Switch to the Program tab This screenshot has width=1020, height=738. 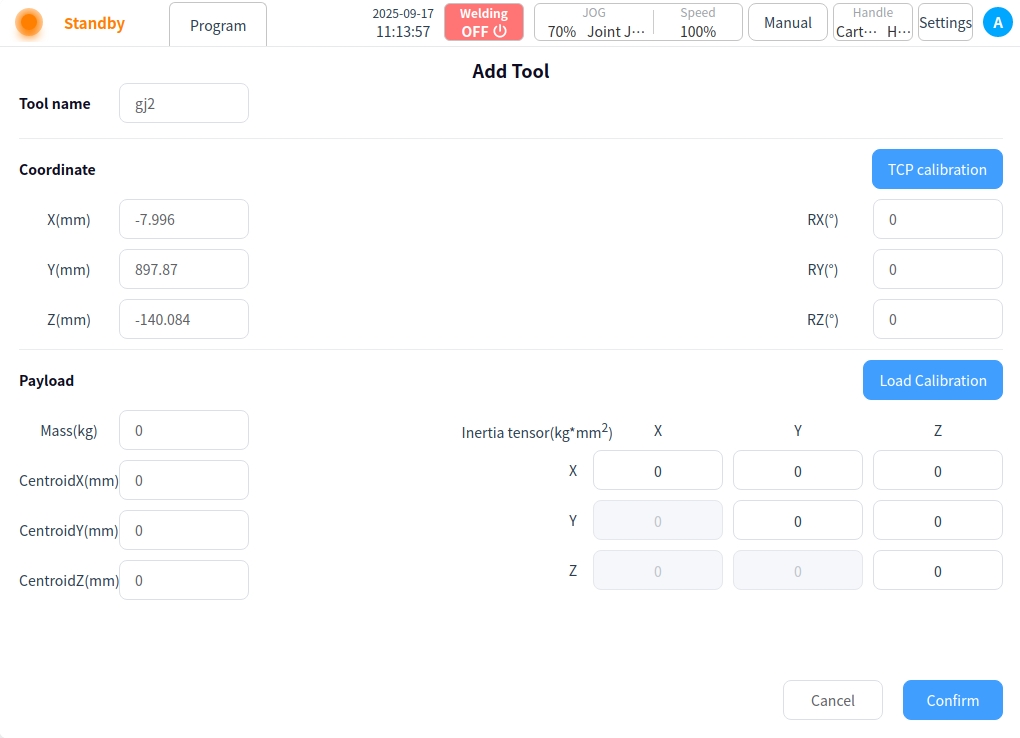pyautogui.click(x=218, y=25)
